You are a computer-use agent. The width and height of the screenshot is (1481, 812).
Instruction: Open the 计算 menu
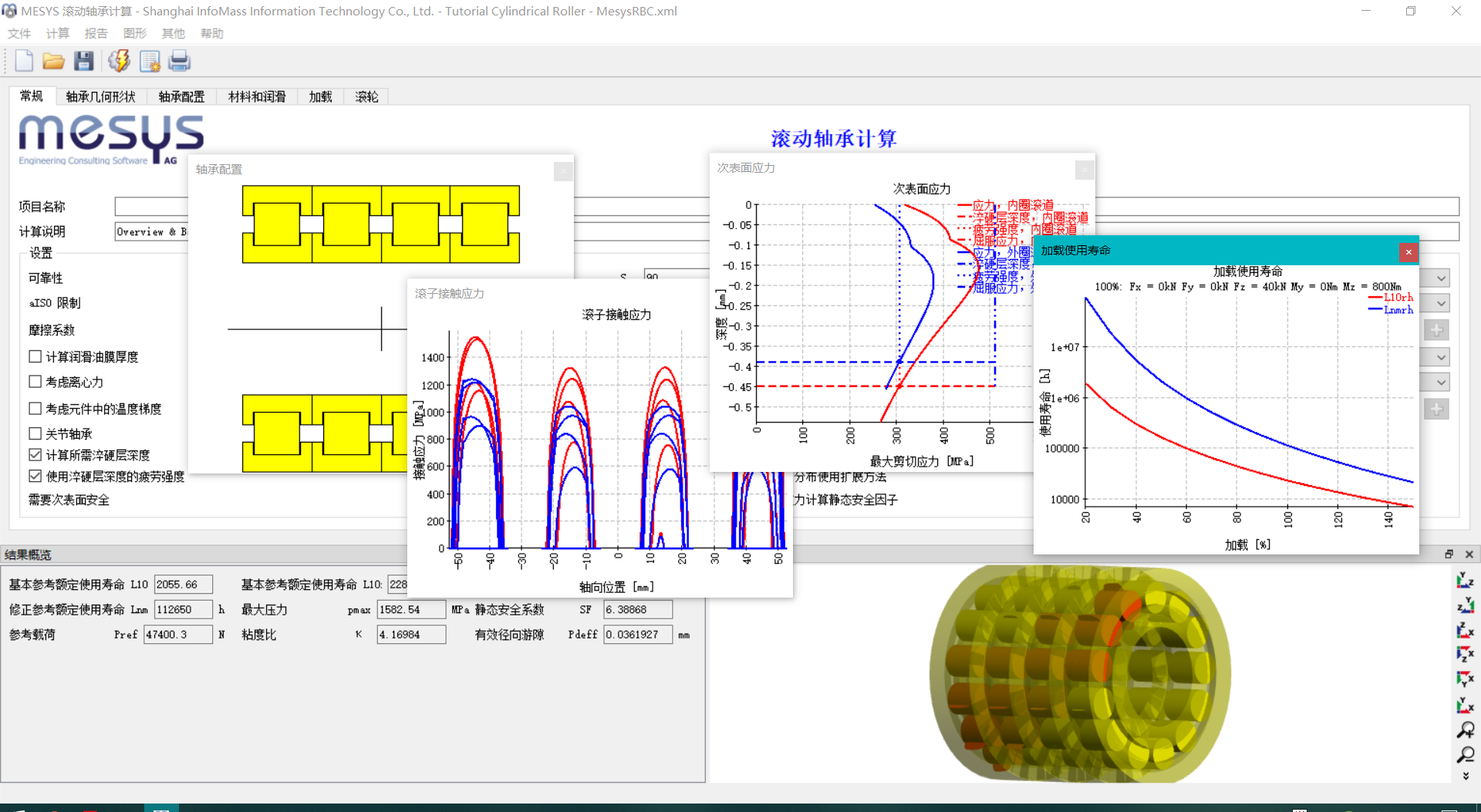pos(57,33)
